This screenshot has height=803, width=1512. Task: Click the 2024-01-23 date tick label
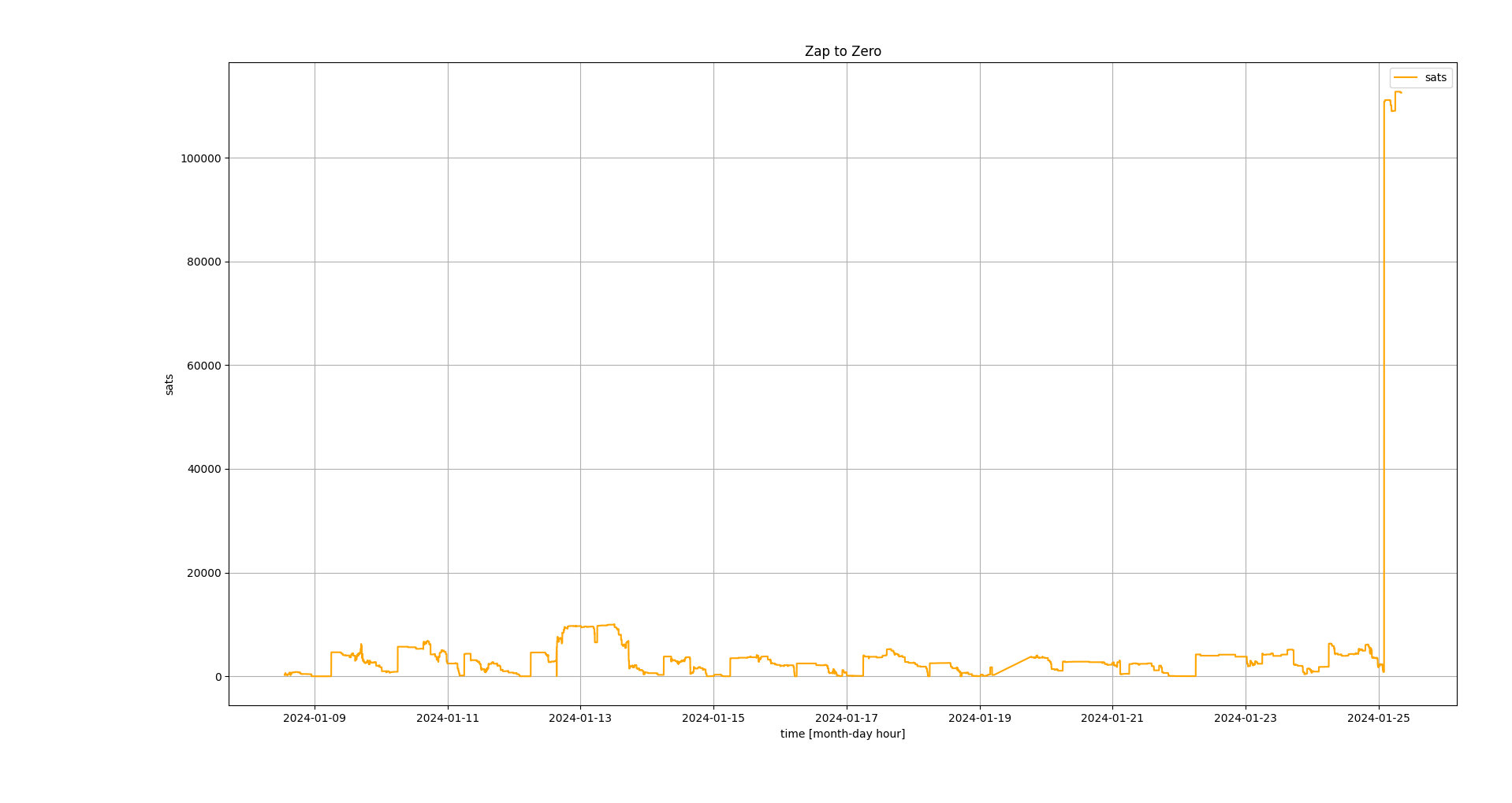point(1246,718)
